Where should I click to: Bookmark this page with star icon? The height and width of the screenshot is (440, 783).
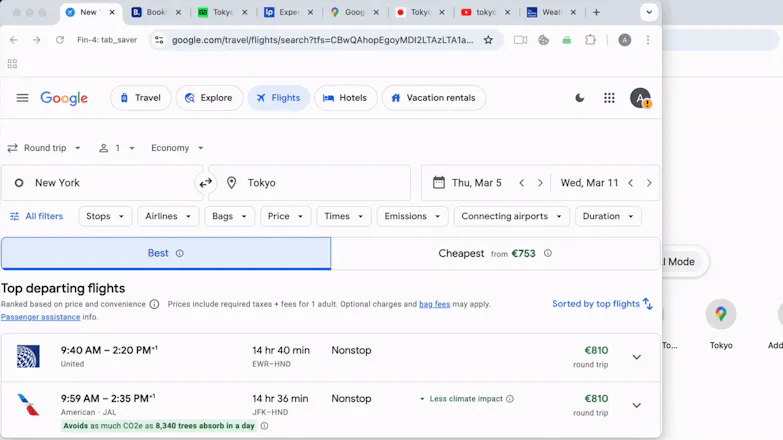[488, 40]
